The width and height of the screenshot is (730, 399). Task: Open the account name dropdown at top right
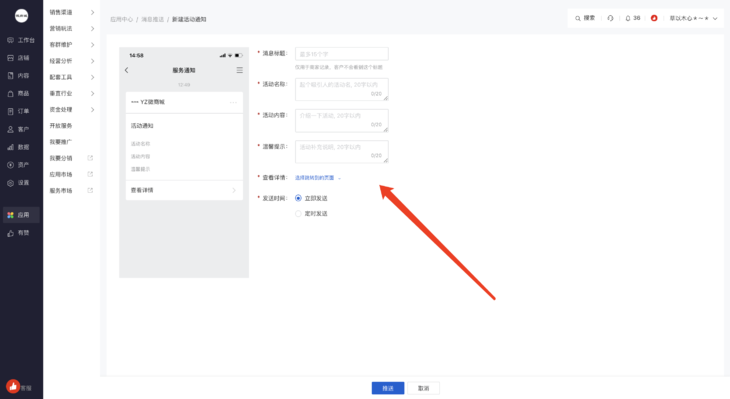pyautogui.click(x=693, y=18)
